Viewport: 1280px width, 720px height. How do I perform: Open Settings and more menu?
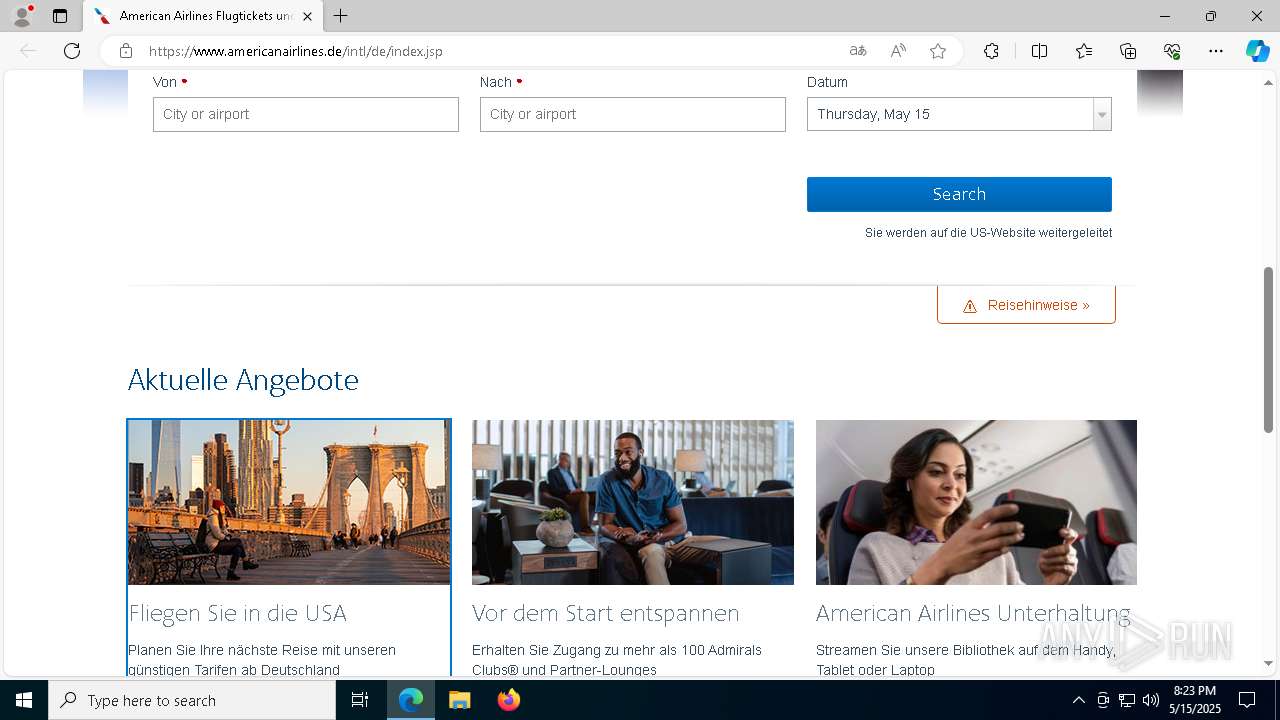tap(1216, 51)
